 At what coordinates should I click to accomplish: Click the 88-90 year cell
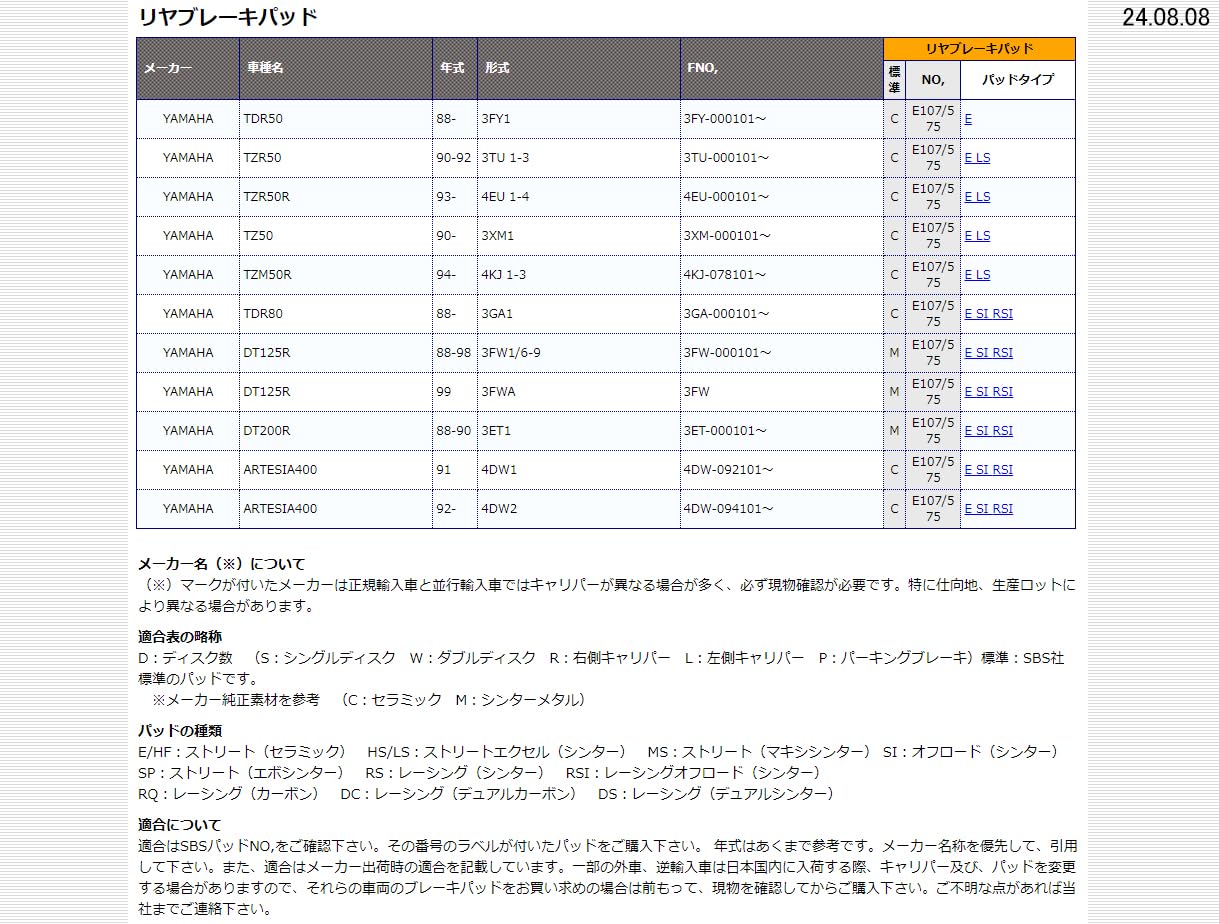[x=455, y=430]
